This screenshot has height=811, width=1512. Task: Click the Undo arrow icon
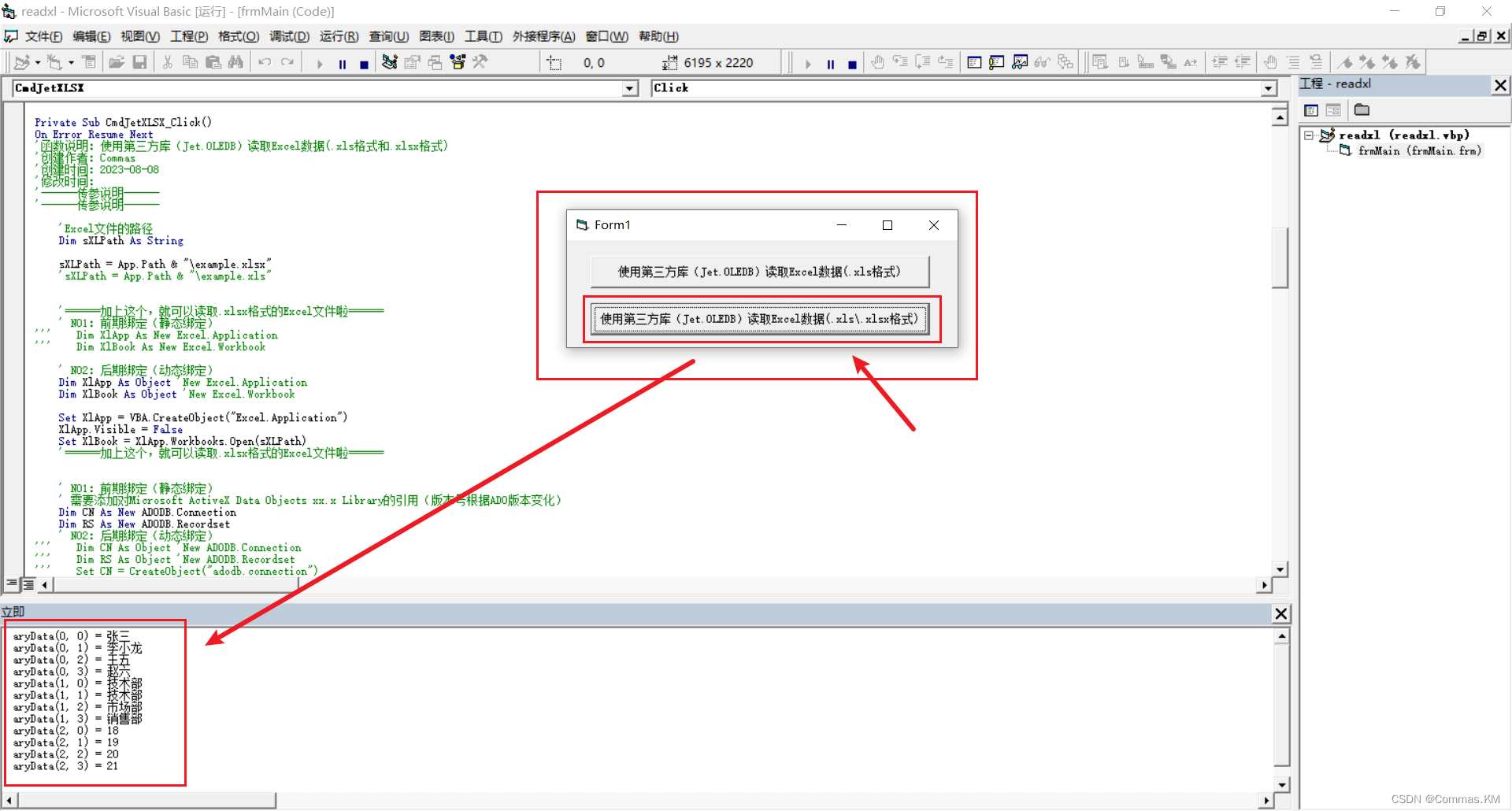[265, 62]
